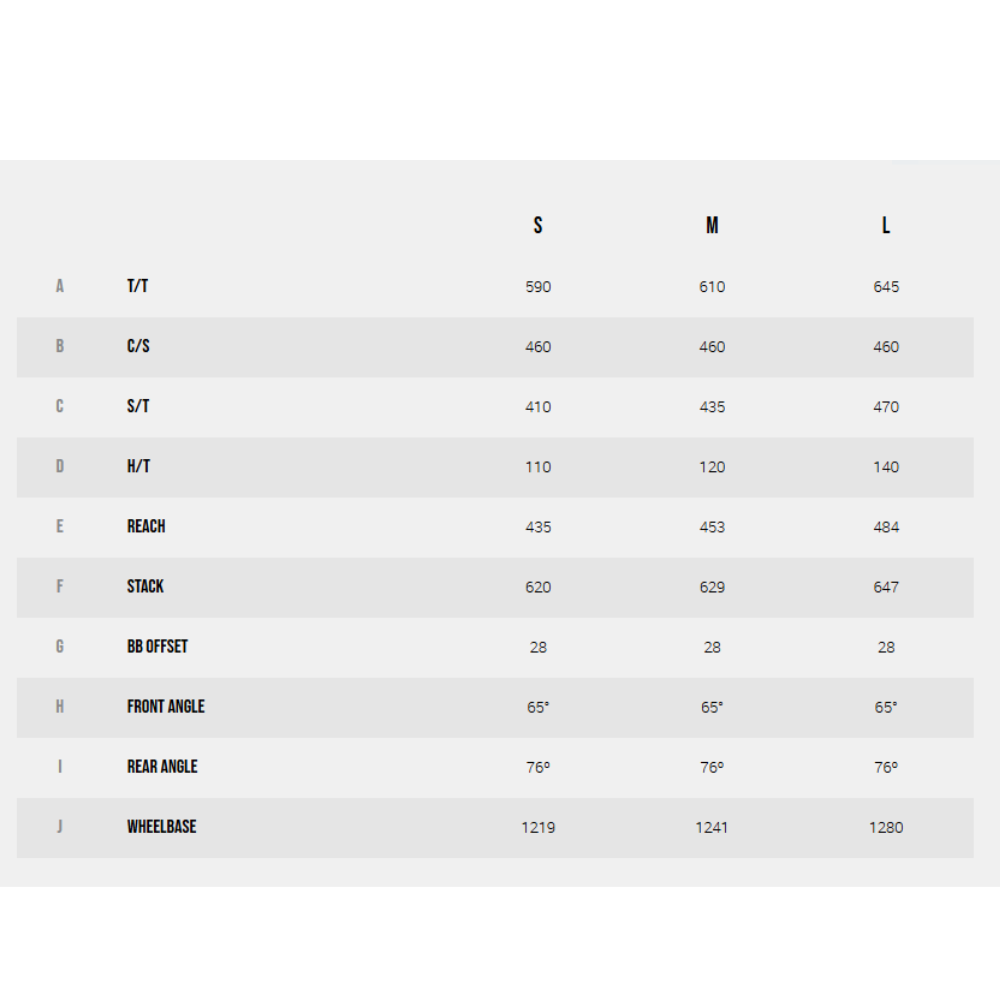The width and height of the screenshot is (1000, 1000).
Task: Click the letter A row marker
Action: 60,286
